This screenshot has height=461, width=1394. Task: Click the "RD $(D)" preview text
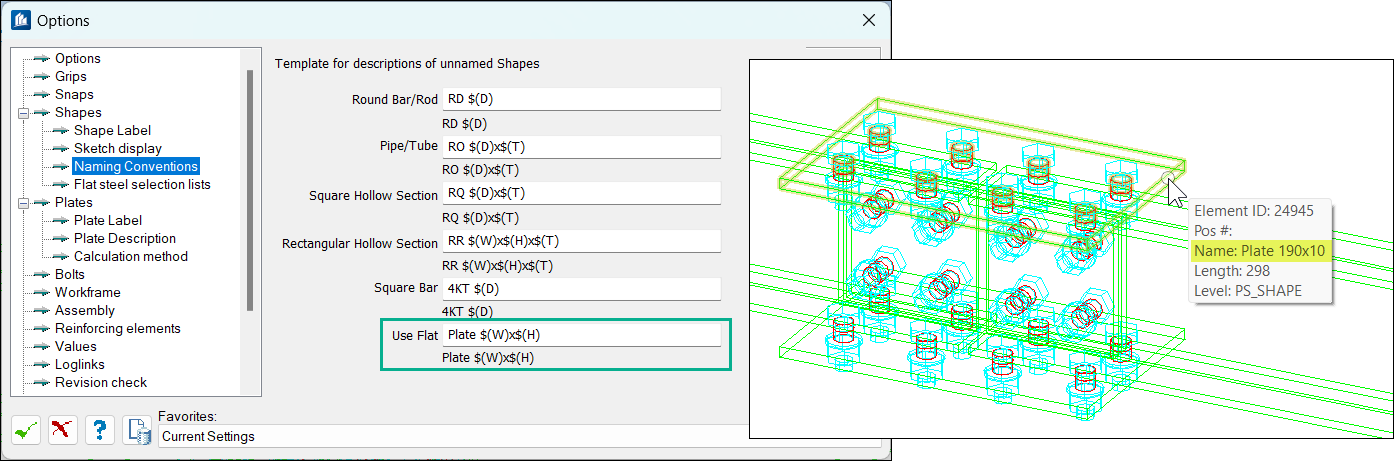coord(464,124)
